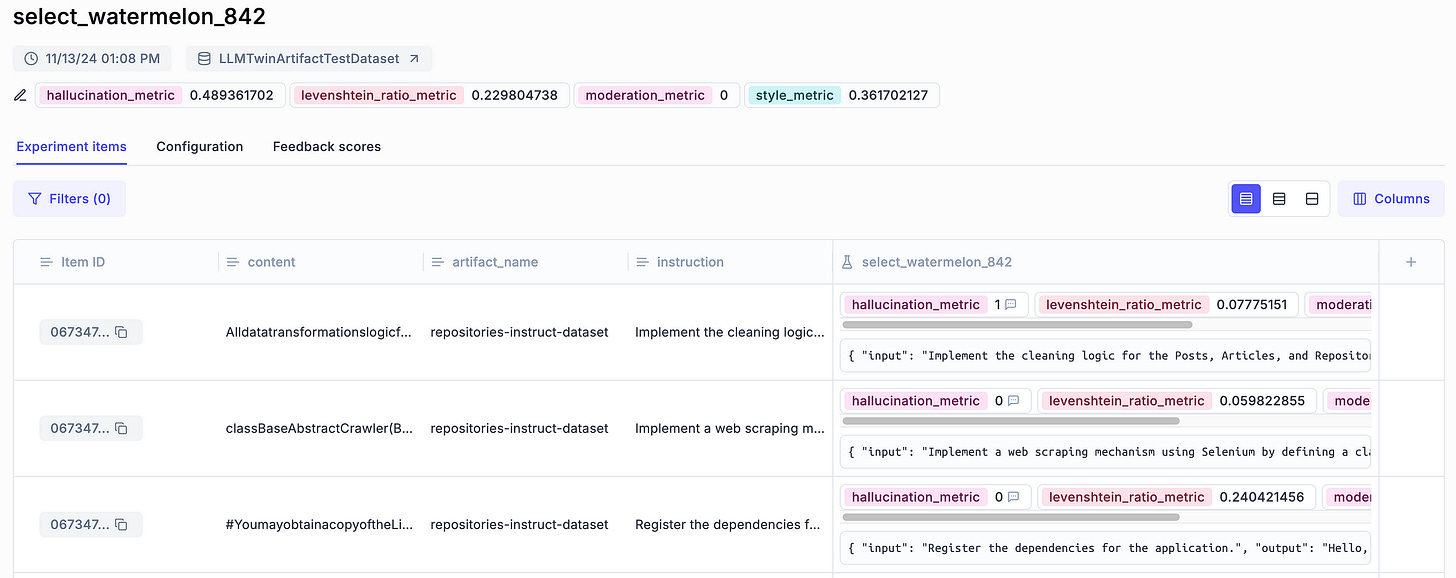The width and height of the screenshot is (1456, 578).
Task: Click the plus icon to add a column
Action: 1411,262
